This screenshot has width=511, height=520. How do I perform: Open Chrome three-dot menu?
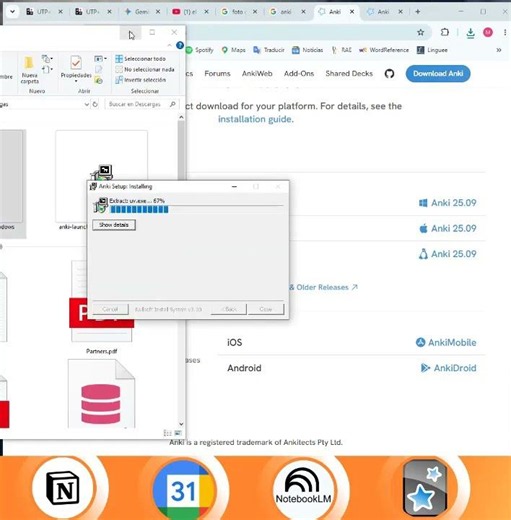pos(505,32)
